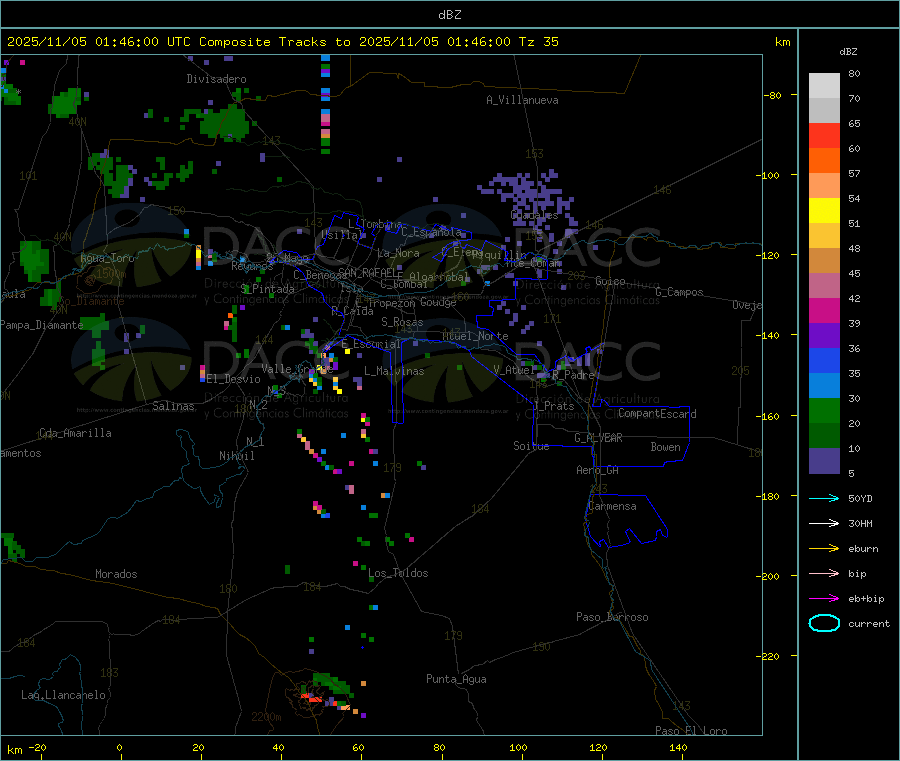
Task: Click the 'Morados' map label
Action: (116, 574)
